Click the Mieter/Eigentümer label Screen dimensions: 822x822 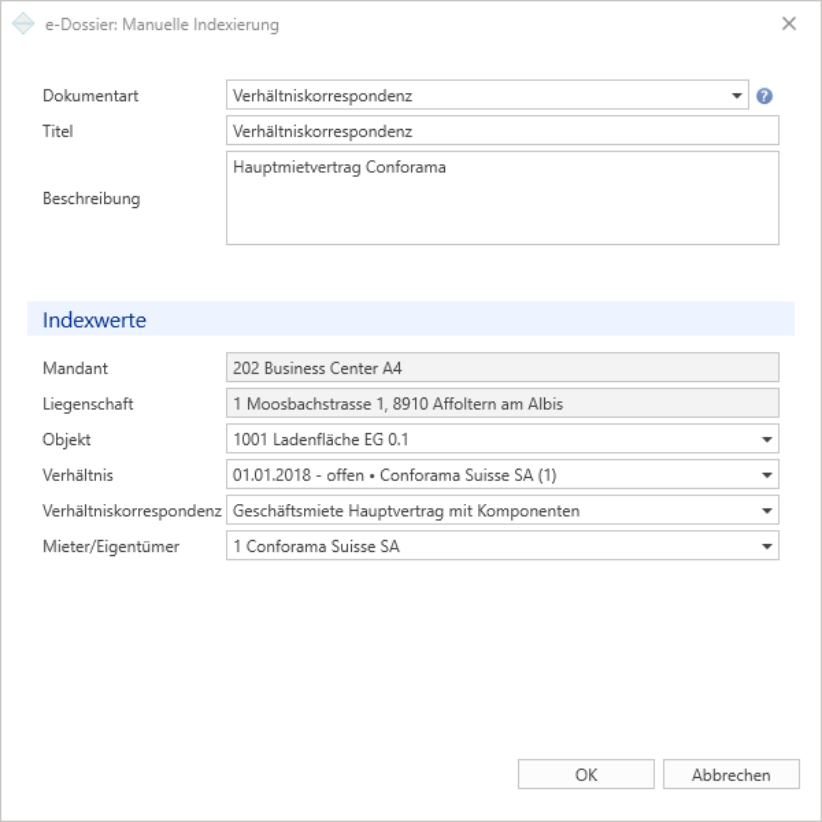coord(111,546)
